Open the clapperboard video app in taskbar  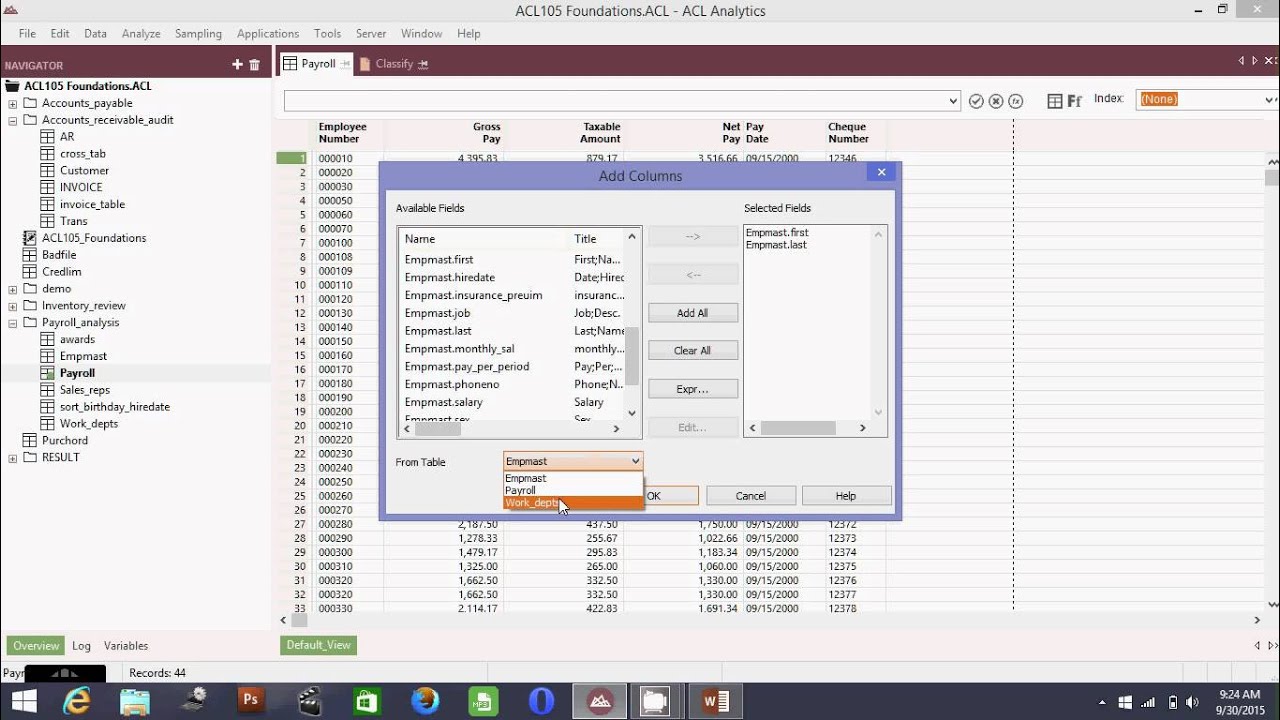309,701
